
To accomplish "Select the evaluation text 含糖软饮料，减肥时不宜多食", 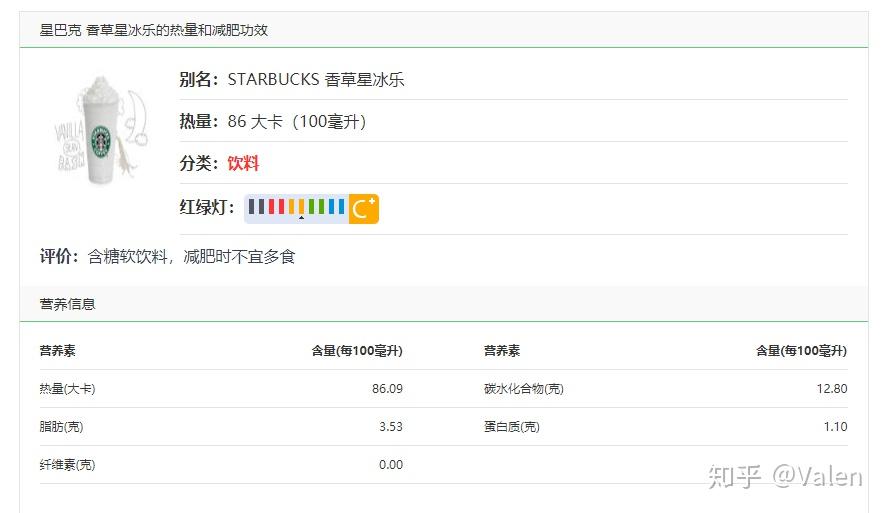I will coord(192,256).
